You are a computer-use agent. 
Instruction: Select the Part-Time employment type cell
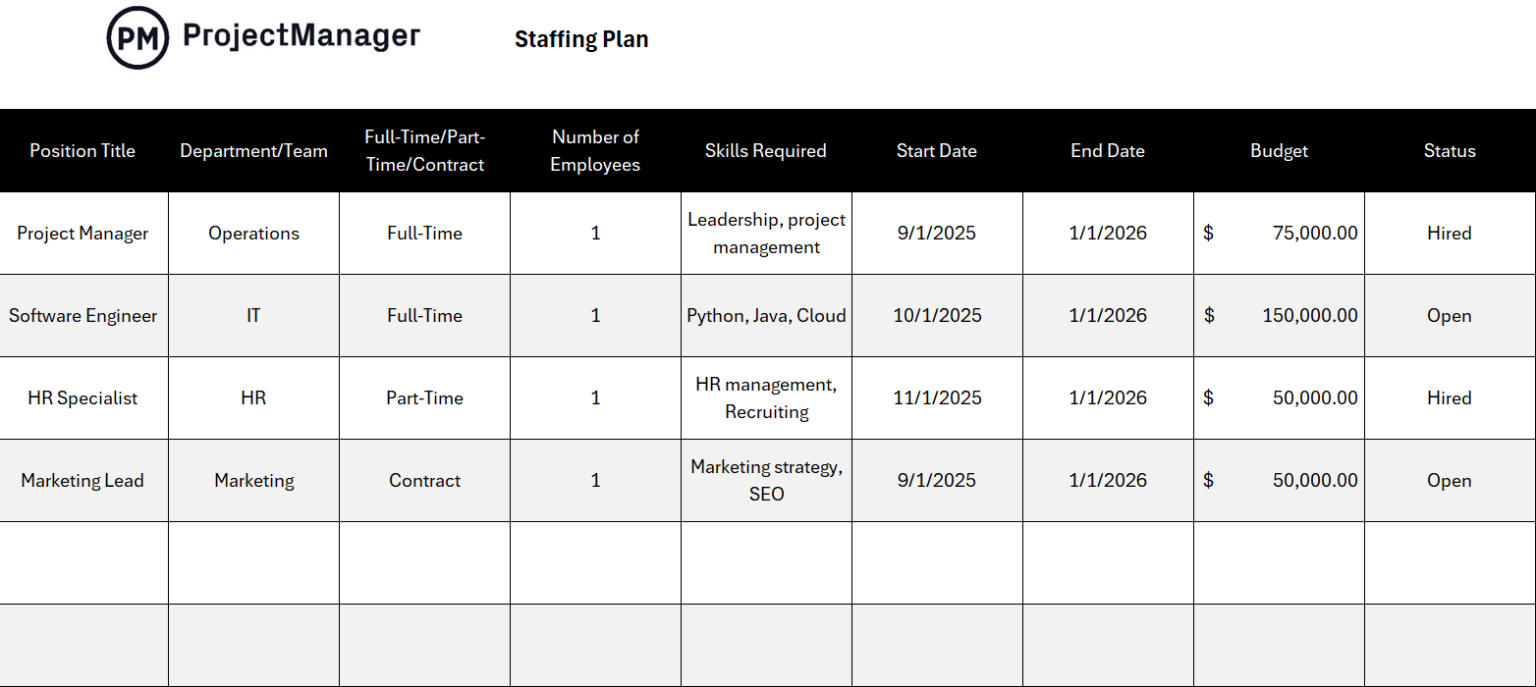tap(425, 398)
